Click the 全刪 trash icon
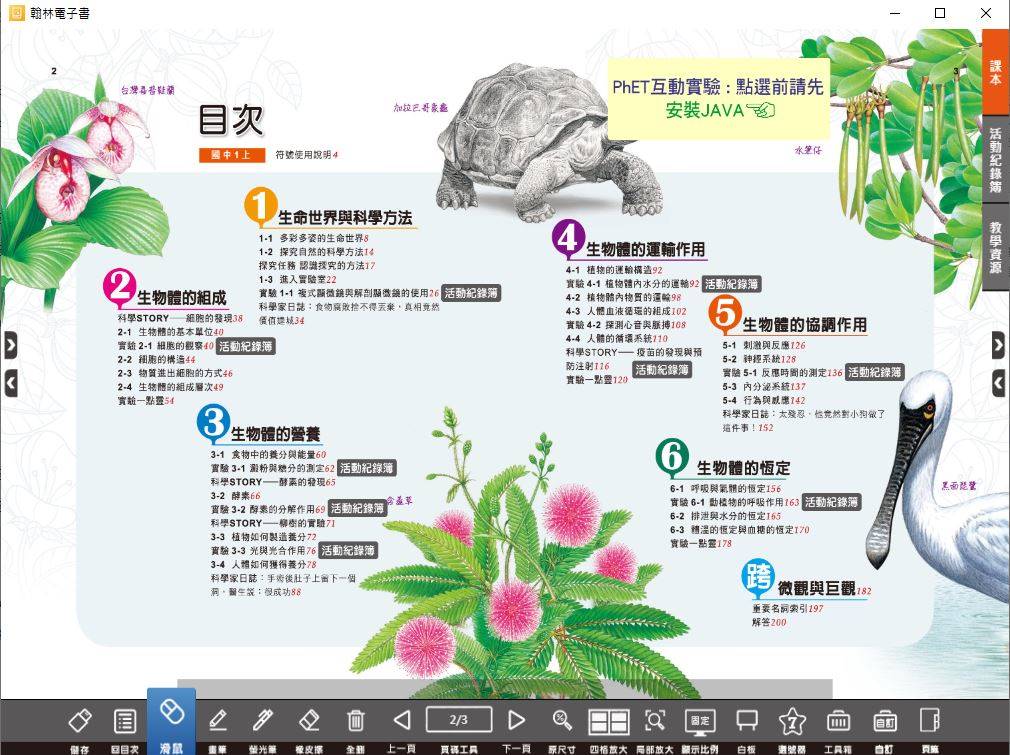This screenshot has height=755, width=1010. (356, 720)
